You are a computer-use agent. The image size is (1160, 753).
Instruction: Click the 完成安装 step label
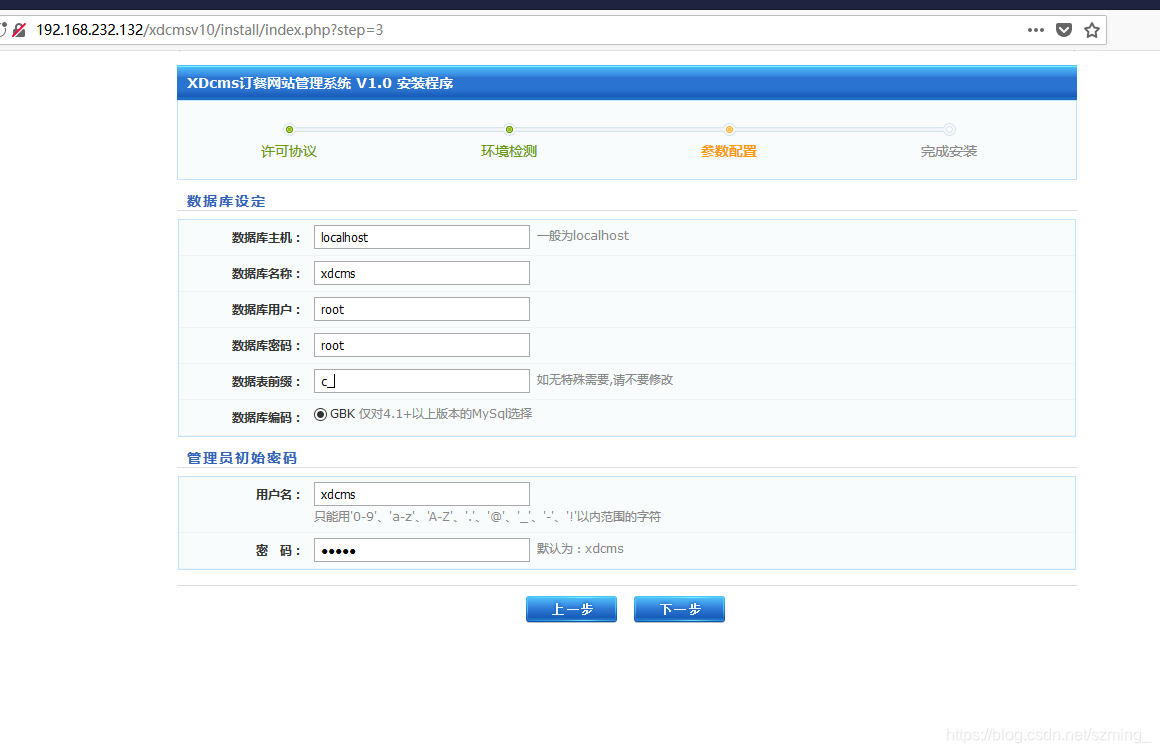(949, 152)
